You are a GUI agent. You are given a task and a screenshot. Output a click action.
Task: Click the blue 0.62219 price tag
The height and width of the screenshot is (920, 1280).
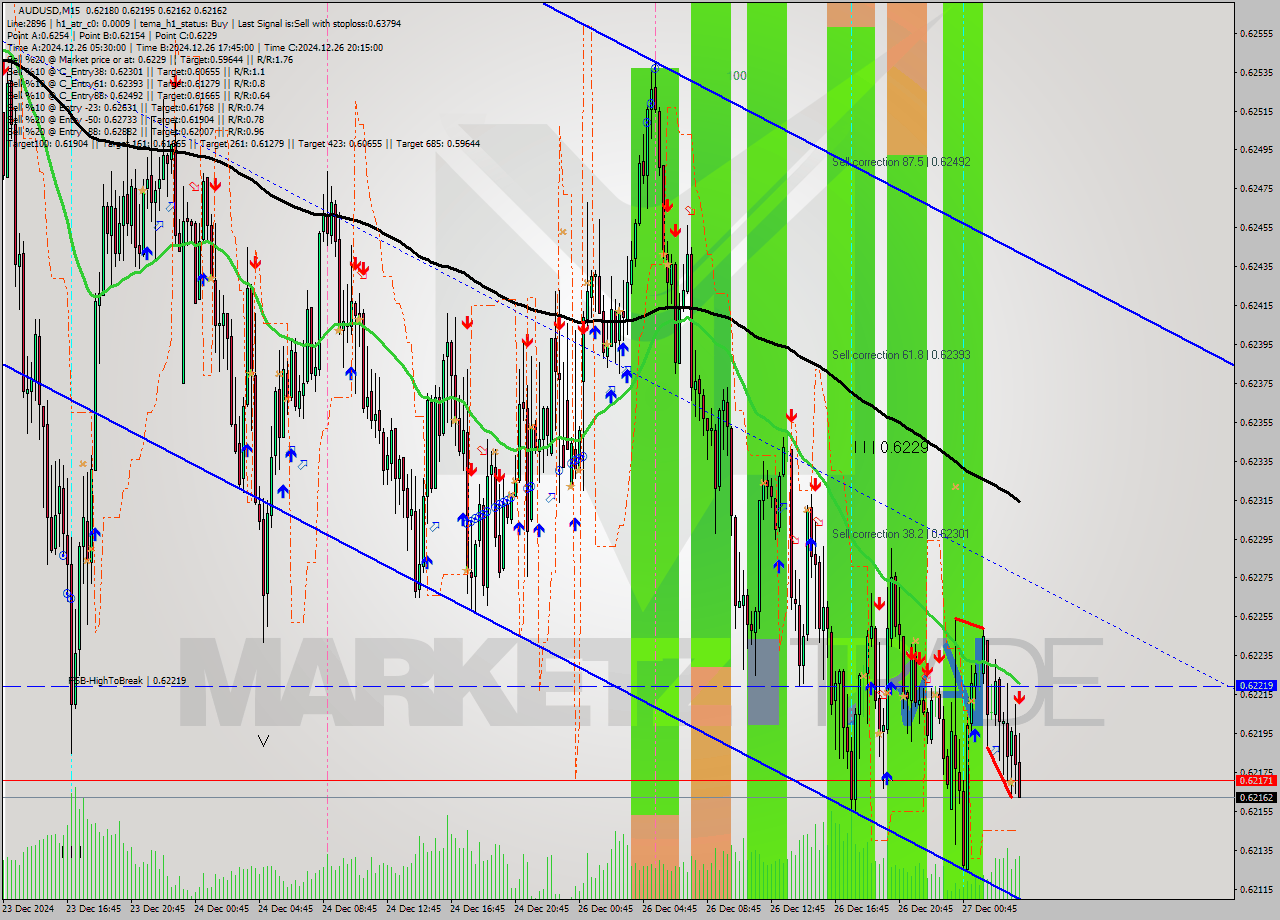tap(1256, 686)
